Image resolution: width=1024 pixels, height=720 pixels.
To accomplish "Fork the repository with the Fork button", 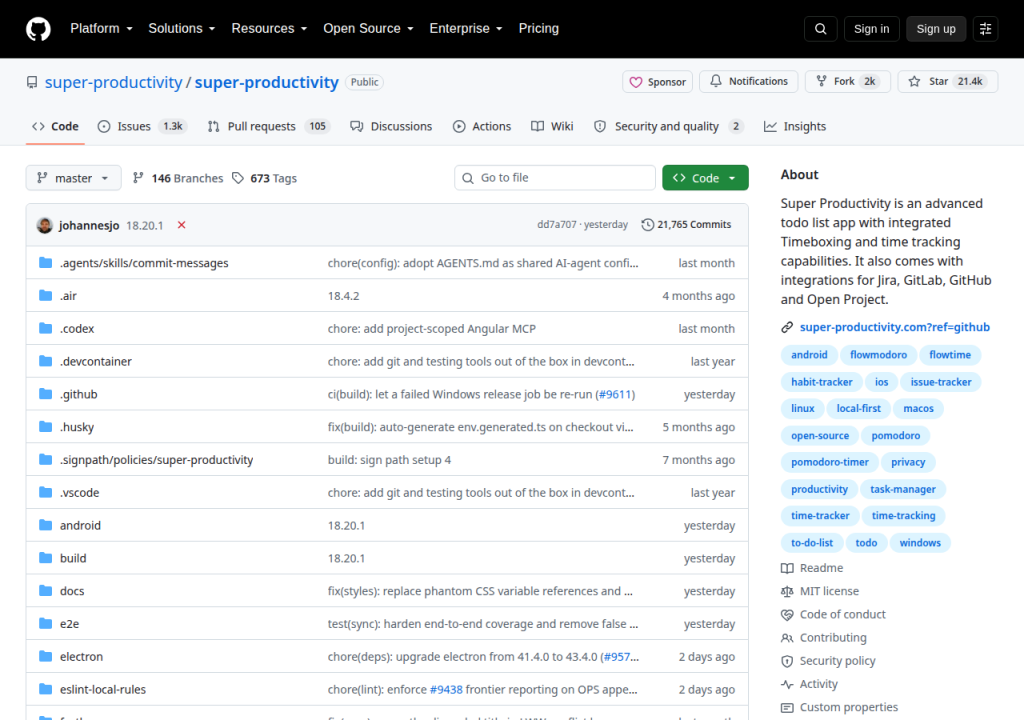I will point(848,82).
